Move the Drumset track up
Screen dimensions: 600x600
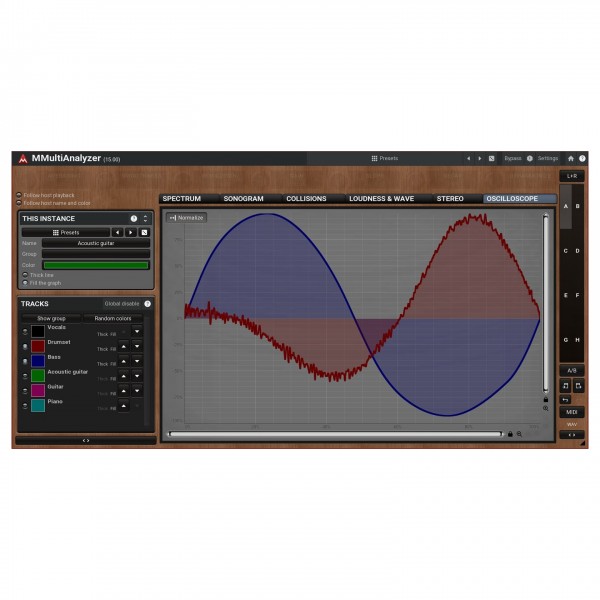[124, 346]
